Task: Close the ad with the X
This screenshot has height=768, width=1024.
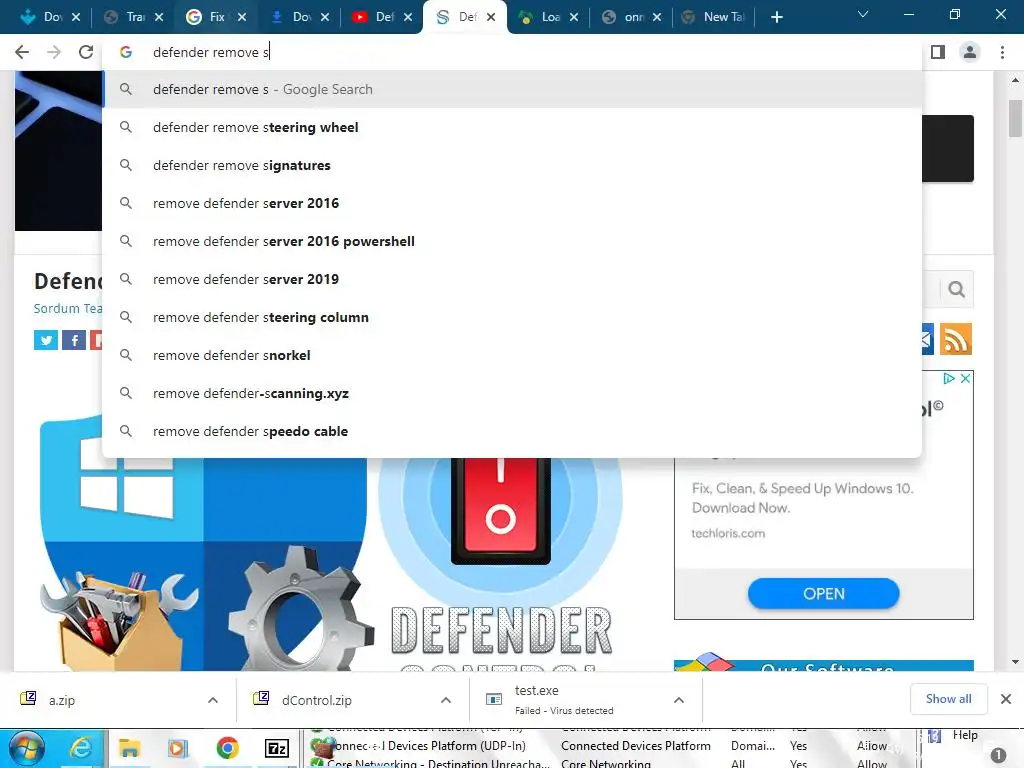Action: [965, 378]
